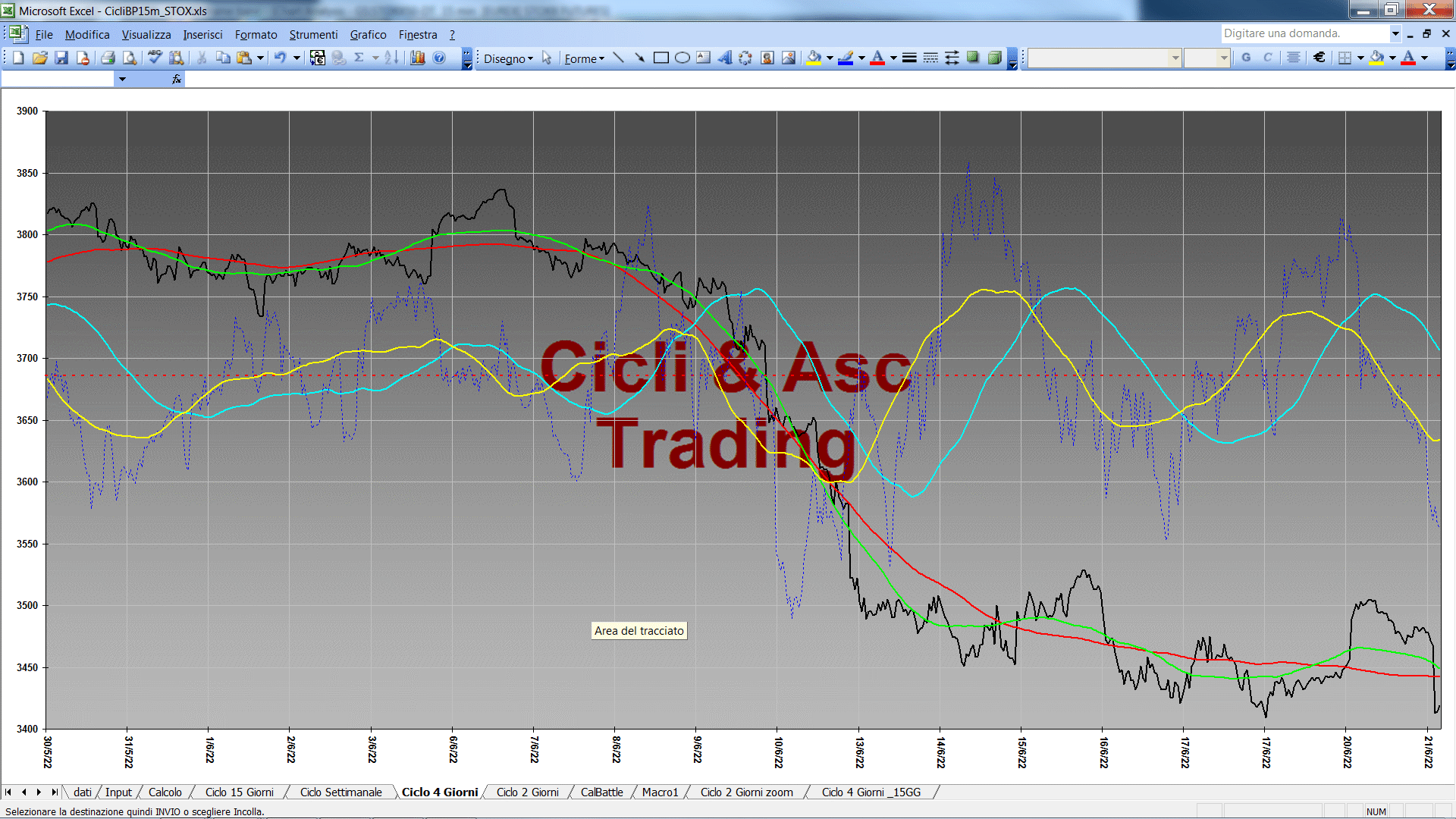Click the drawing Line Color blue swatch
1456x819 pixels.
(846, 58)
